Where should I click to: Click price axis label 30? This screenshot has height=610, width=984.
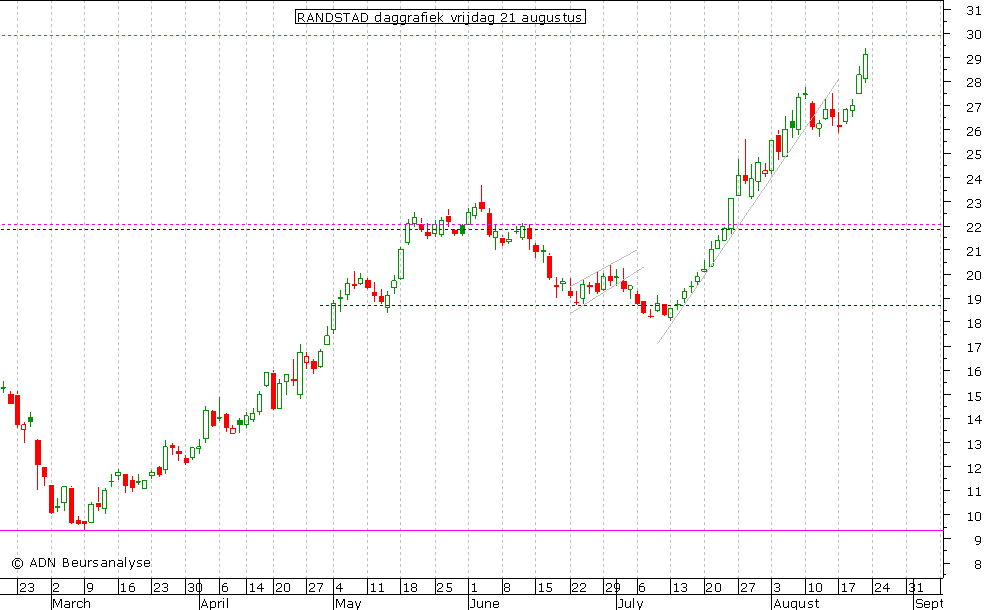(974, 35)
